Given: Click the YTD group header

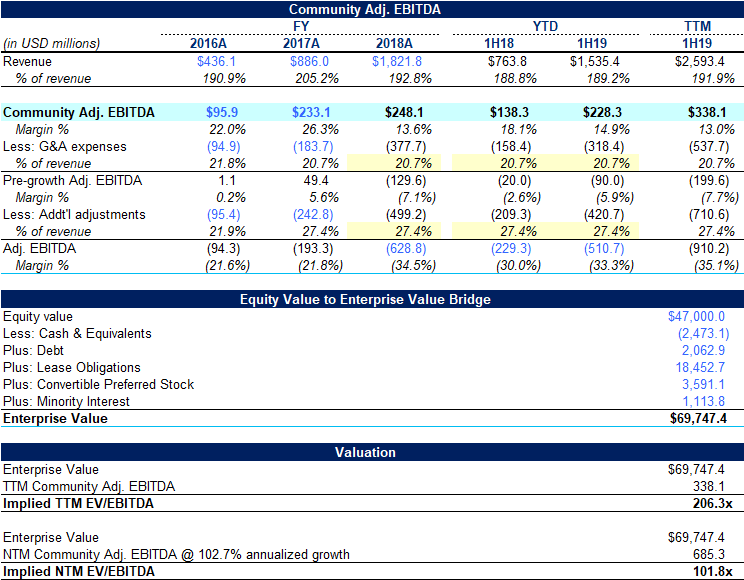Looking at the screenshot, I should pyautogui.click(x=545, y=27).
